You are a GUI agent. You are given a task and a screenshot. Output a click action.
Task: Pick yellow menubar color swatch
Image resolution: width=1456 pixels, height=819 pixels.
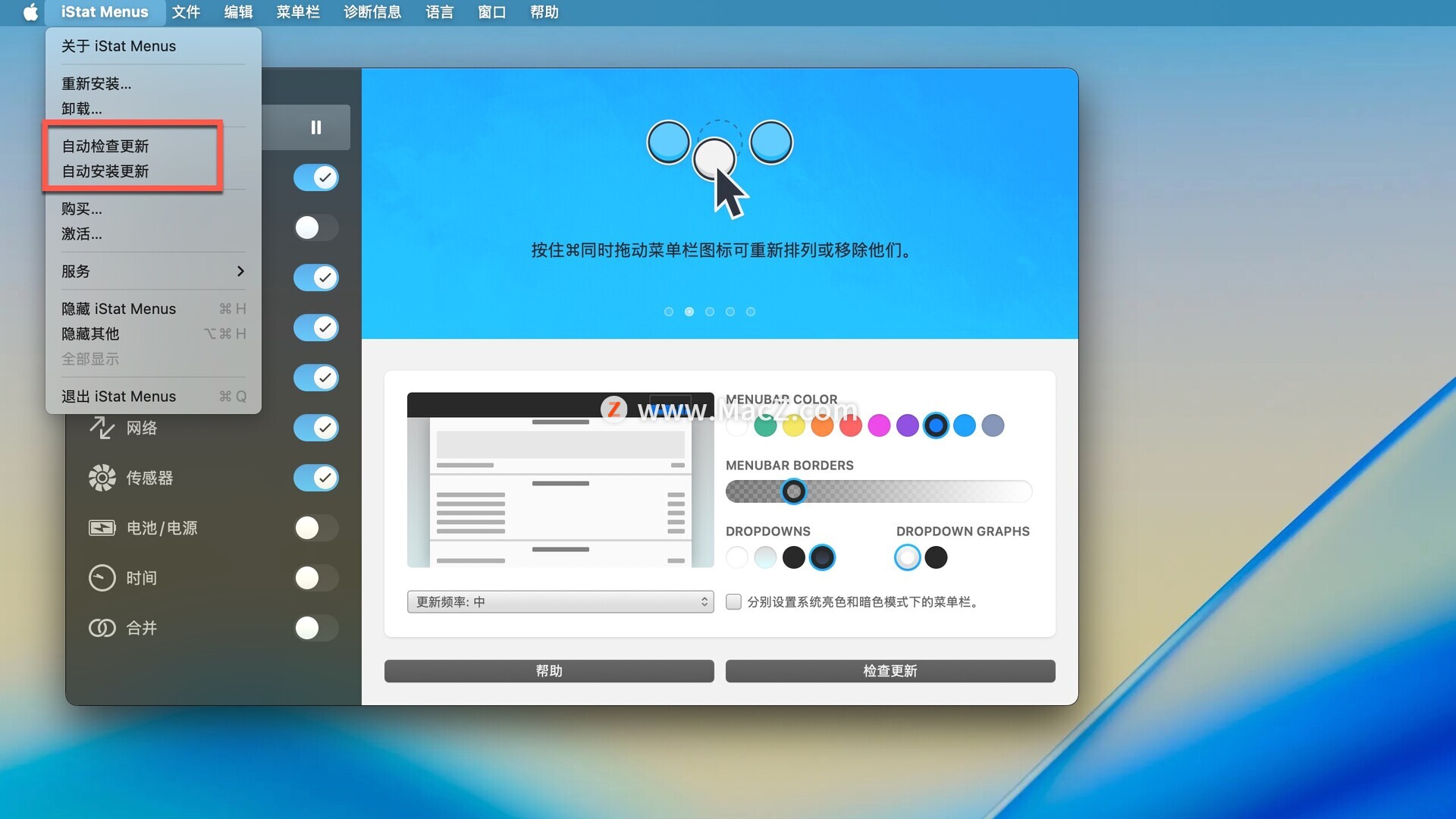click(x=794, y=425)
